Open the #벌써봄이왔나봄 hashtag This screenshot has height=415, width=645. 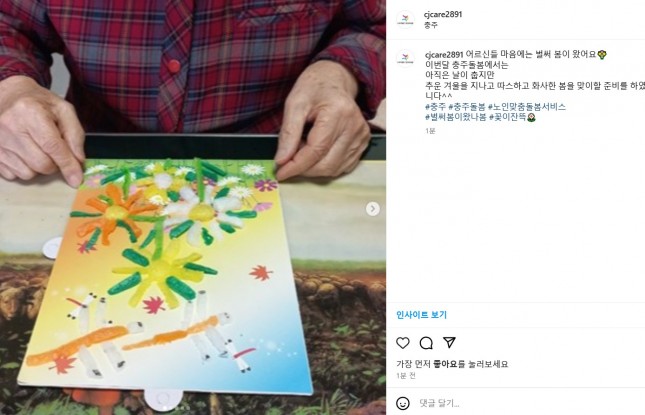click(x=456, y=117)
